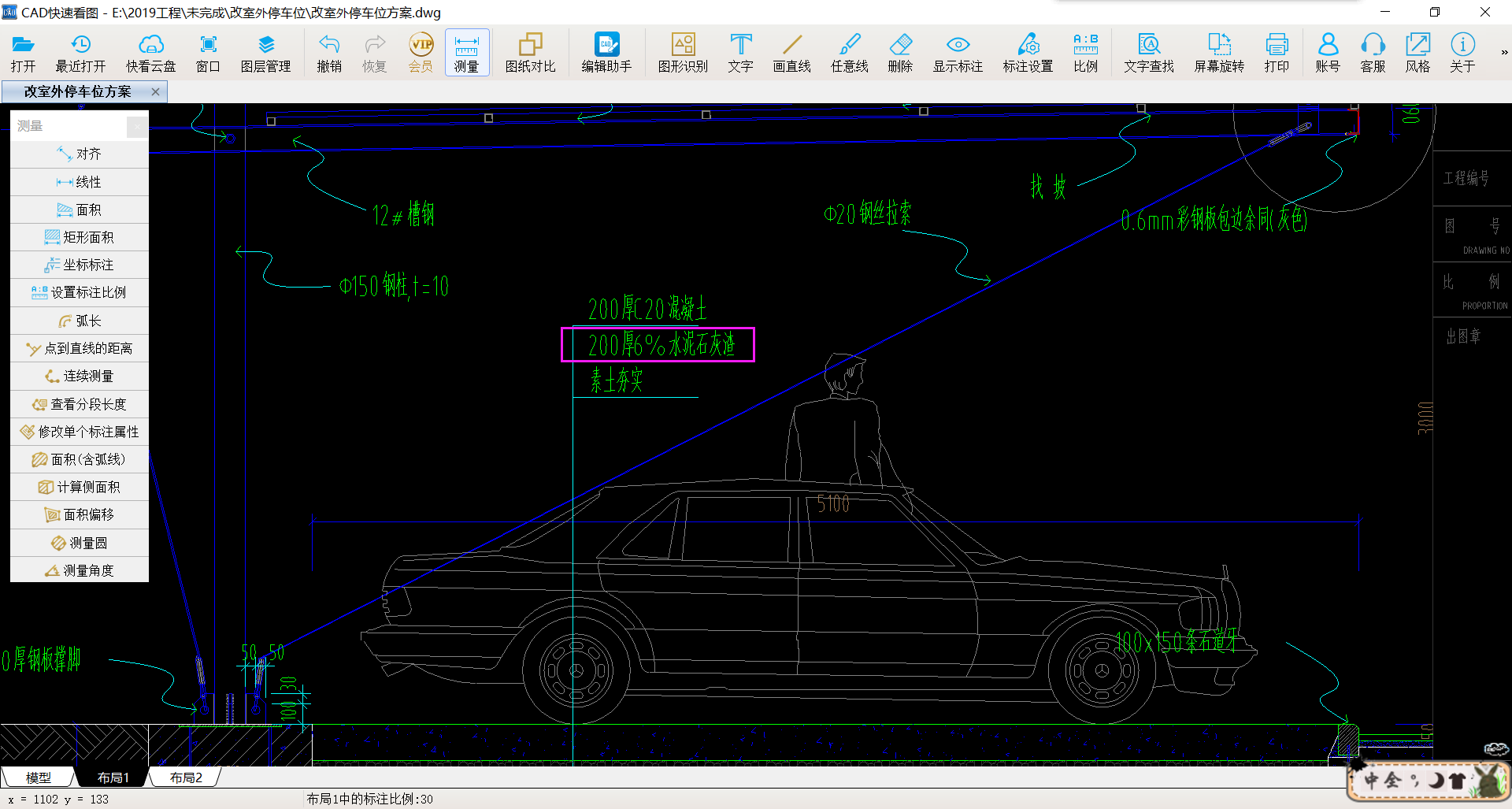The height and width of the screenshot is (809, 1512).
Task: Click the 200厚C20混凝土 label
Action: (x=647, y=309)
